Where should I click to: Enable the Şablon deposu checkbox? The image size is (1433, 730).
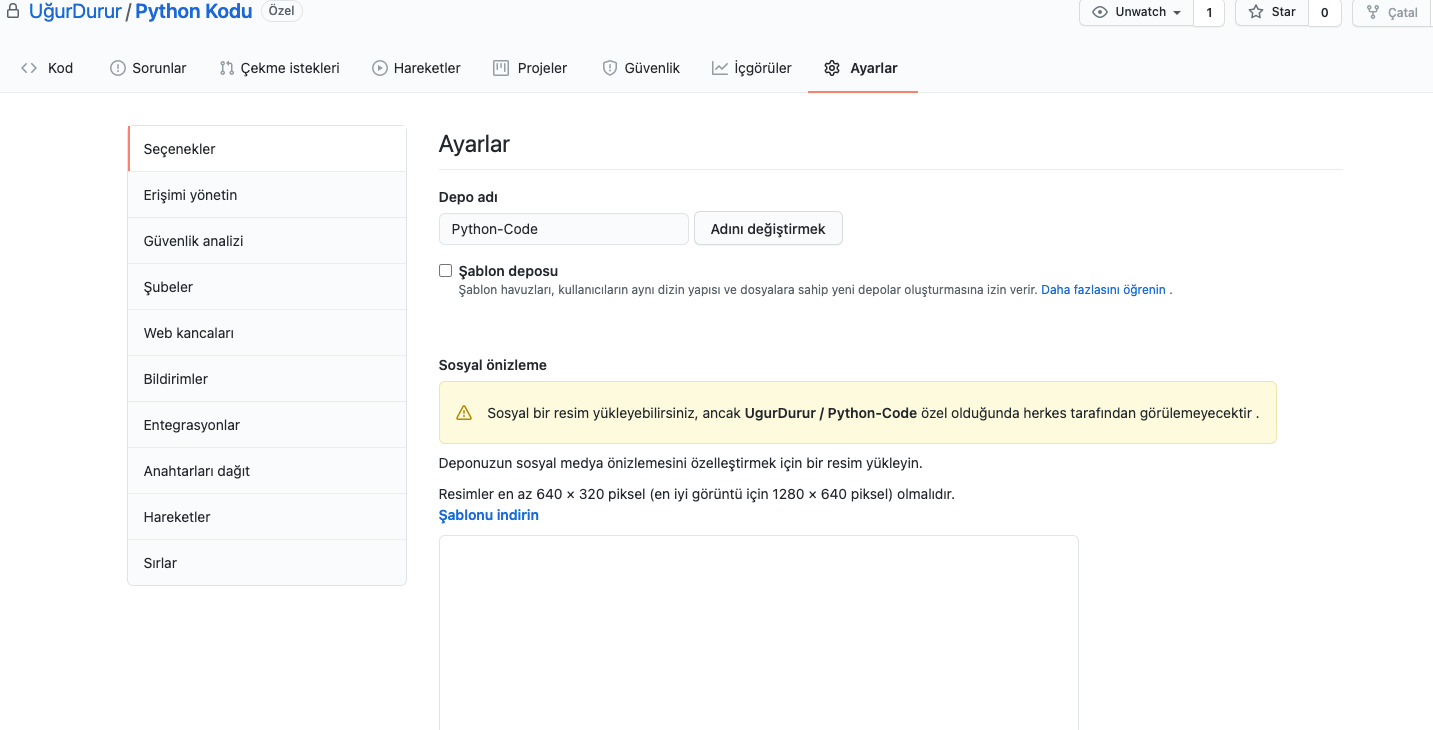coord(446,271)
